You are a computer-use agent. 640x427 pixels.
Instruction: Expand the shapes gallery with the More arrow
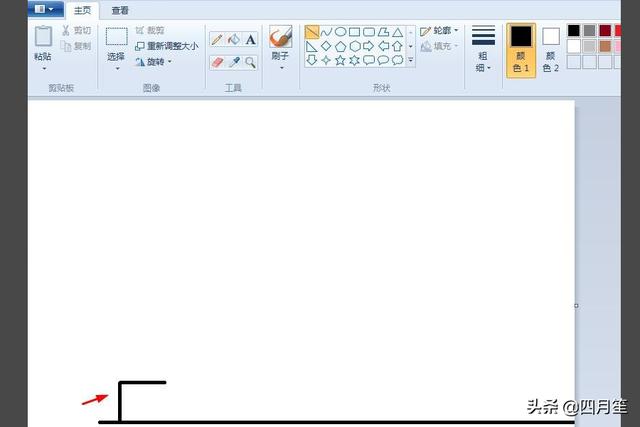pyautogui.click(x=410, y=60)
